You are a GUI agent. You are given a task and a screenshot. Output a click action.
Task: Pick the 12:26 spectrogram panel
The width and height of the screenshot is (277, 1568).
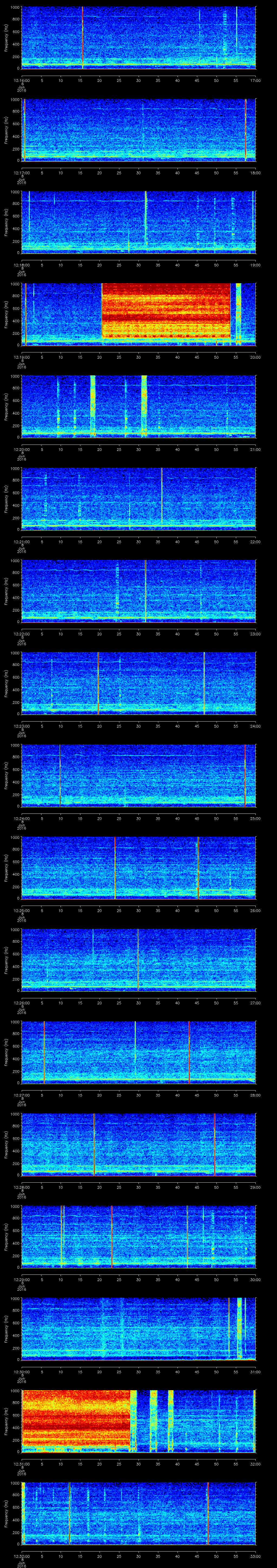point(139,959)
